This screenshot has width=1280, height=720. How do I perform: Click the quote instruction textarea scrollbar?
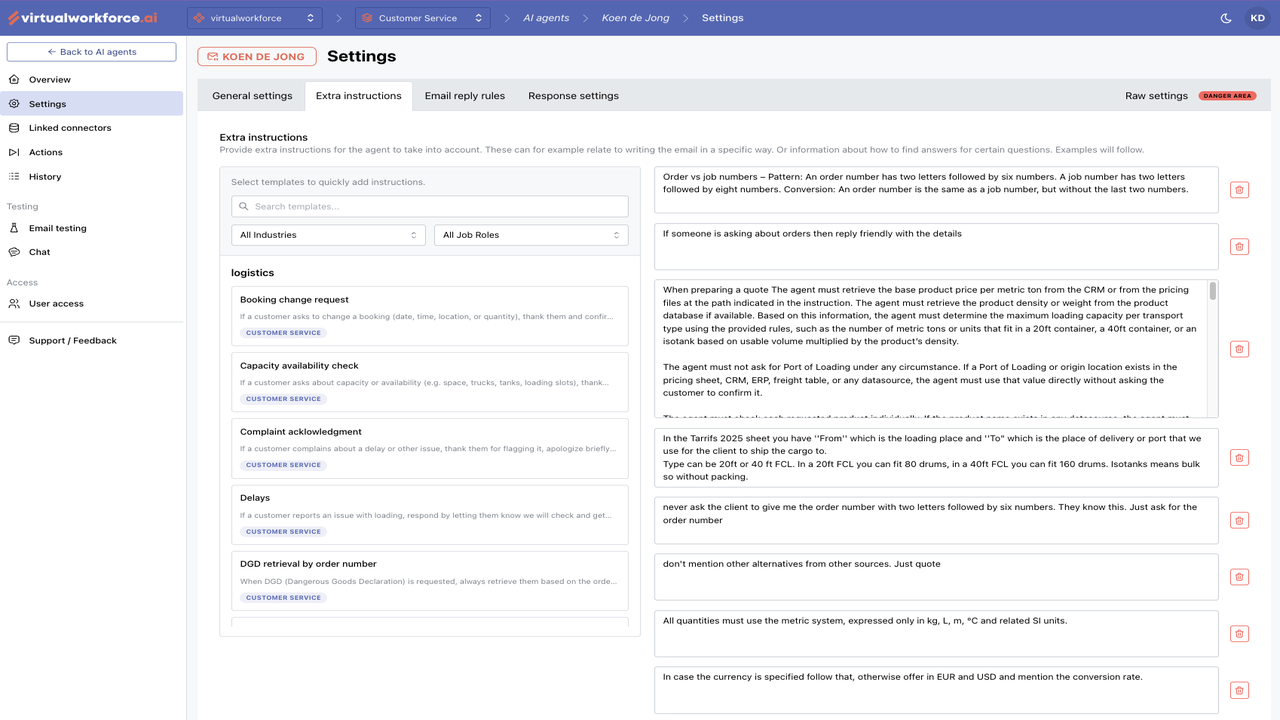click(1213, 291)
